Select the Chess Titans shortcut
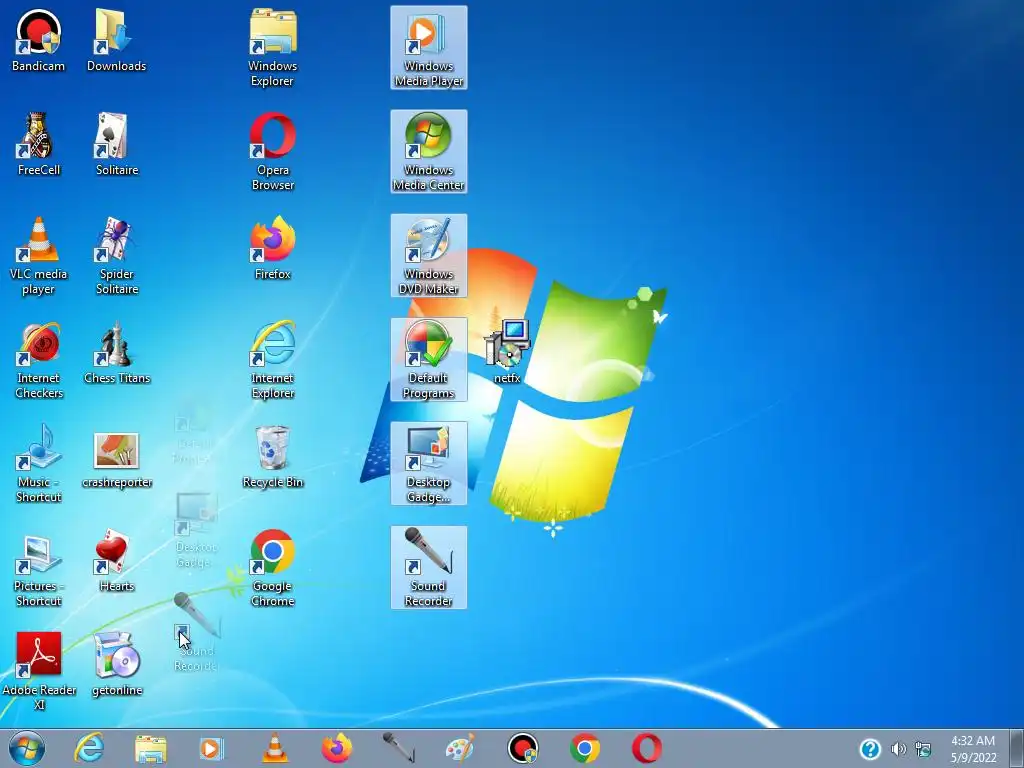 click(x=116, y=352)
